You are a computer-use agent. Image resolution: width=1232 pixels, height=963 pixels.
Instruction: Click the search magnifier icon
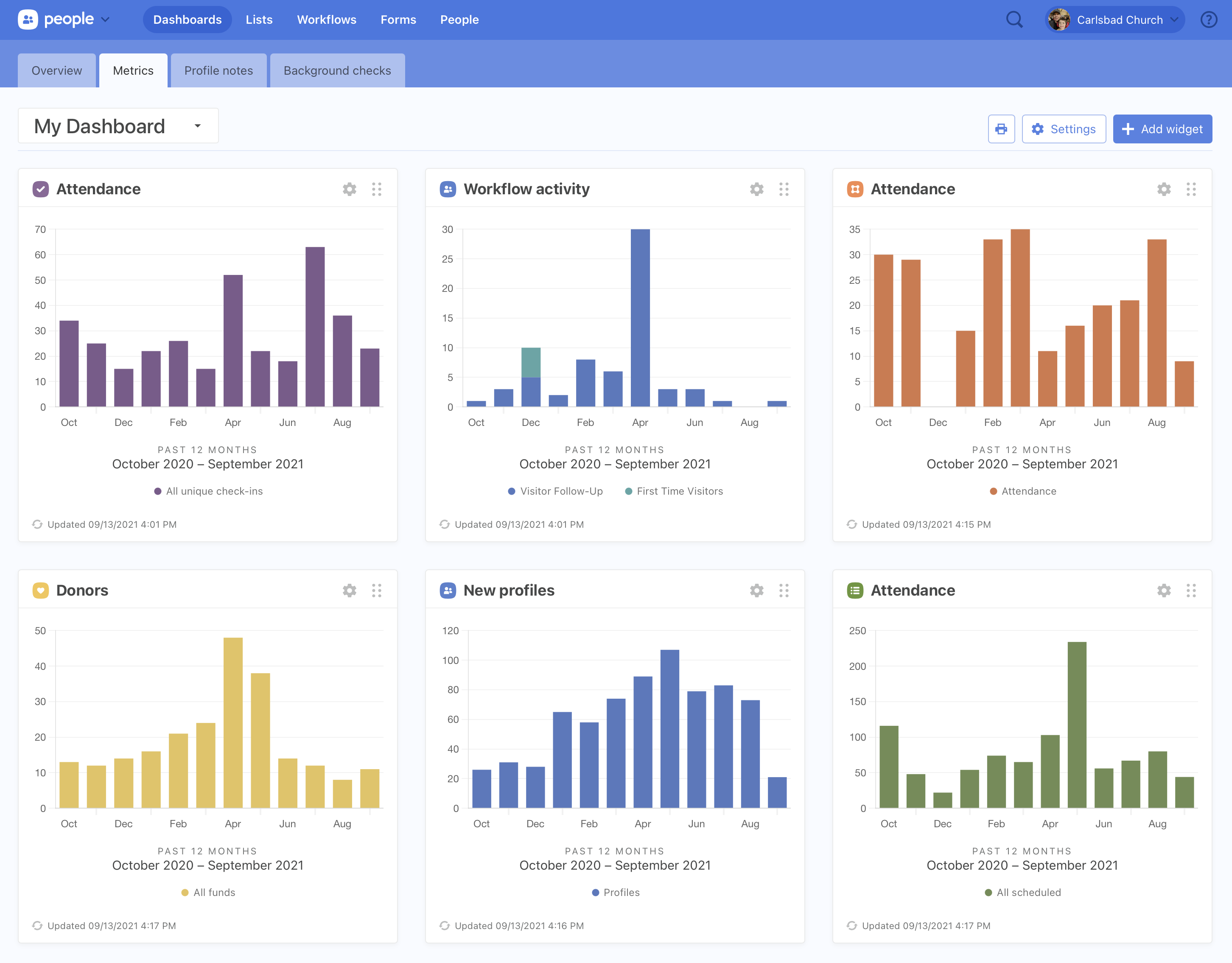point(1014,20)
